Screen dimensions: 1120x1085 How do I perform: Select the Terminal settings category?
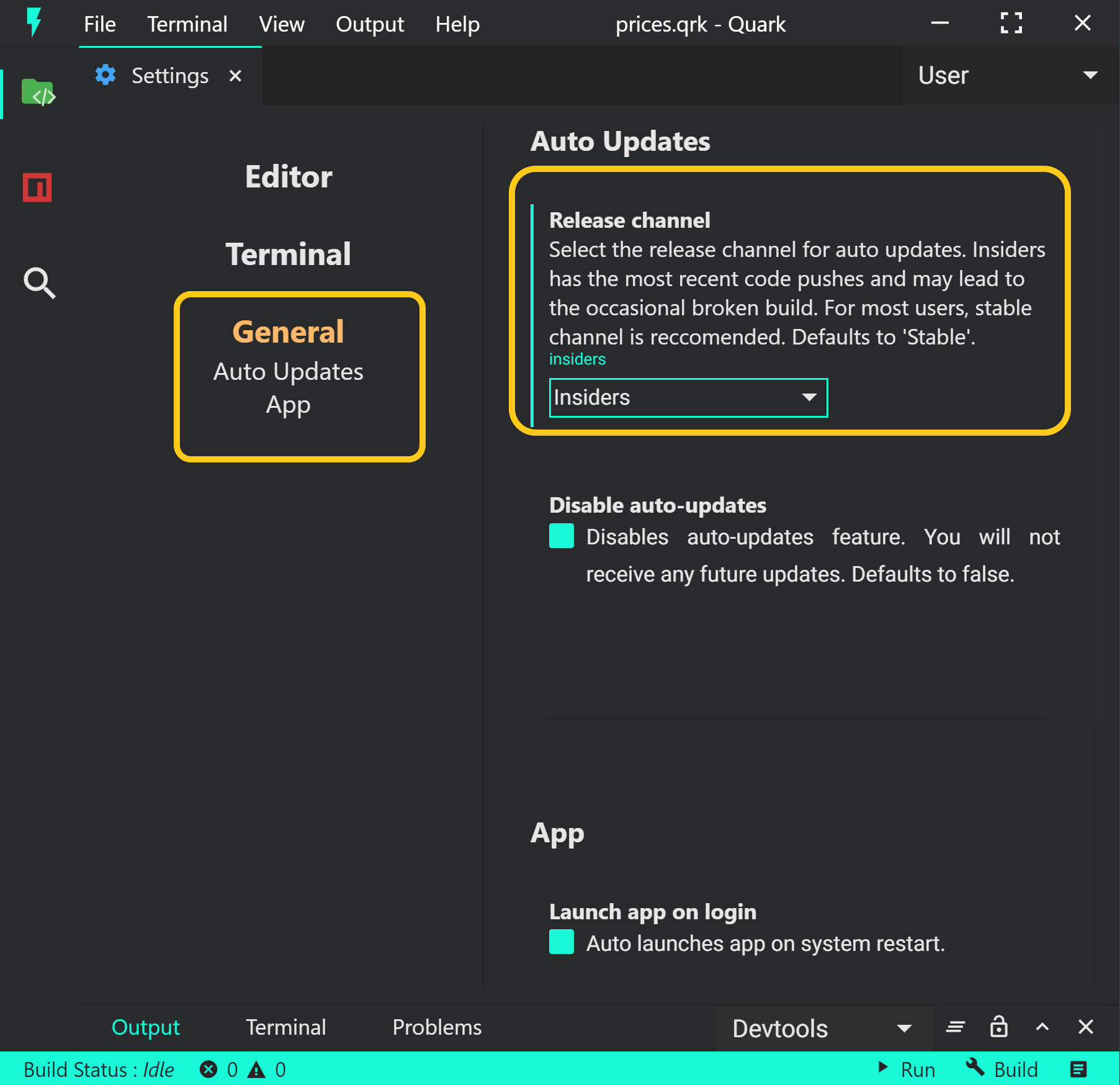coord(289,254)
